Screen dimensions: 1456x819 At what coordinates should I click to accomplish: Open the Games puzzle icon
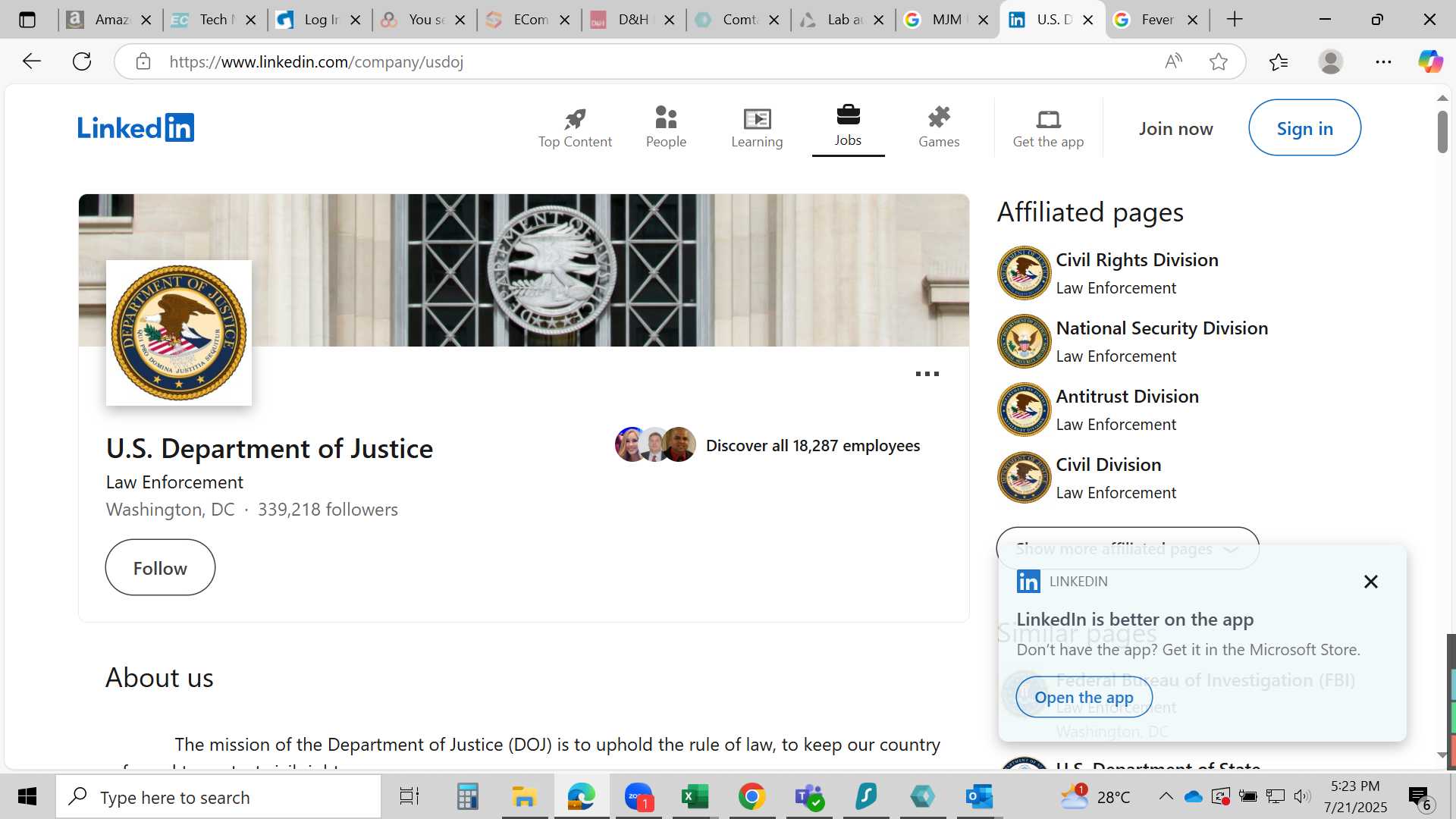coord(939,118)
